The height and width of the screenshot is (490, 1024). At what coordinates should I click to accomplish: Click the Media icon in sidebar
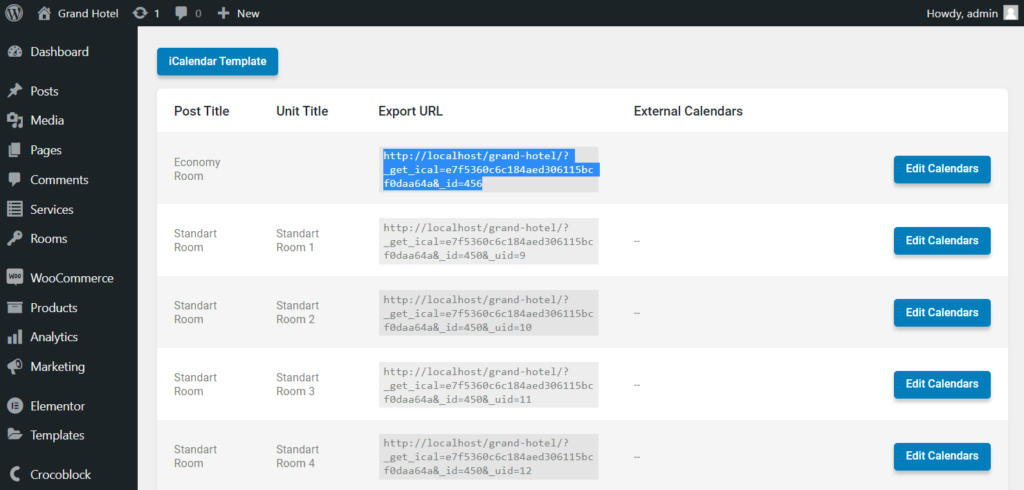(15, 120)
